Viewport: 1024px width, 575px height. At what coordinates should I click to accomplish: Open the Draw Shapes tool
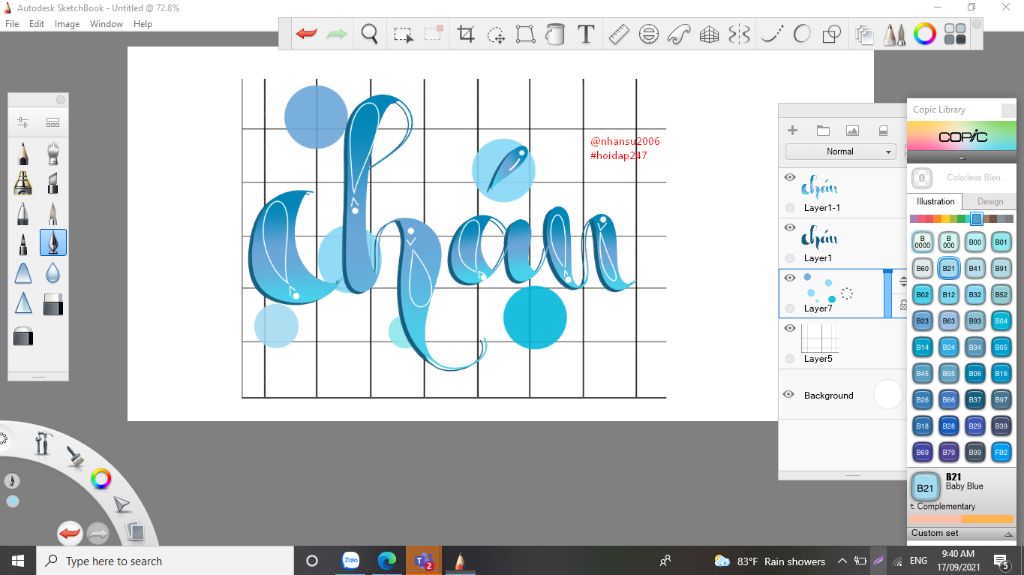click(831, 34)
